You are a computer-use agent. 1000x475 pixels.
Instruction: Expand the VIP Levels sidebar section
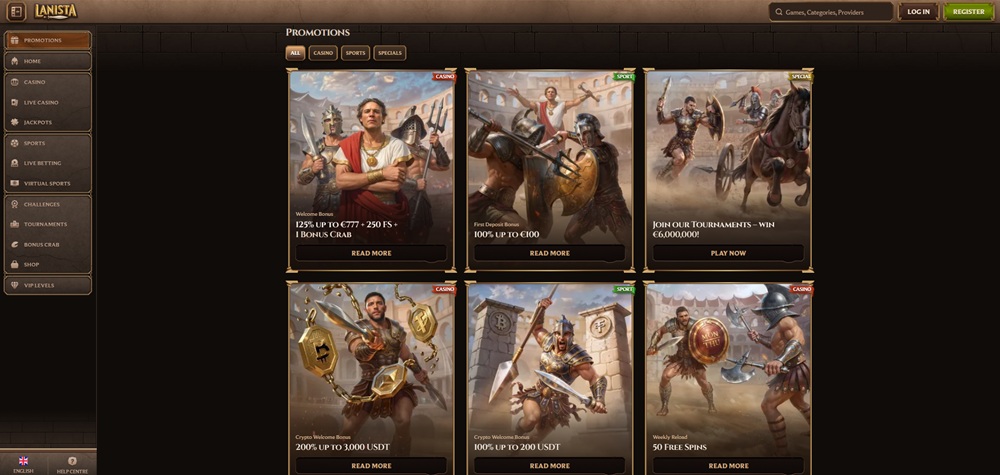(x=47, y=286)
